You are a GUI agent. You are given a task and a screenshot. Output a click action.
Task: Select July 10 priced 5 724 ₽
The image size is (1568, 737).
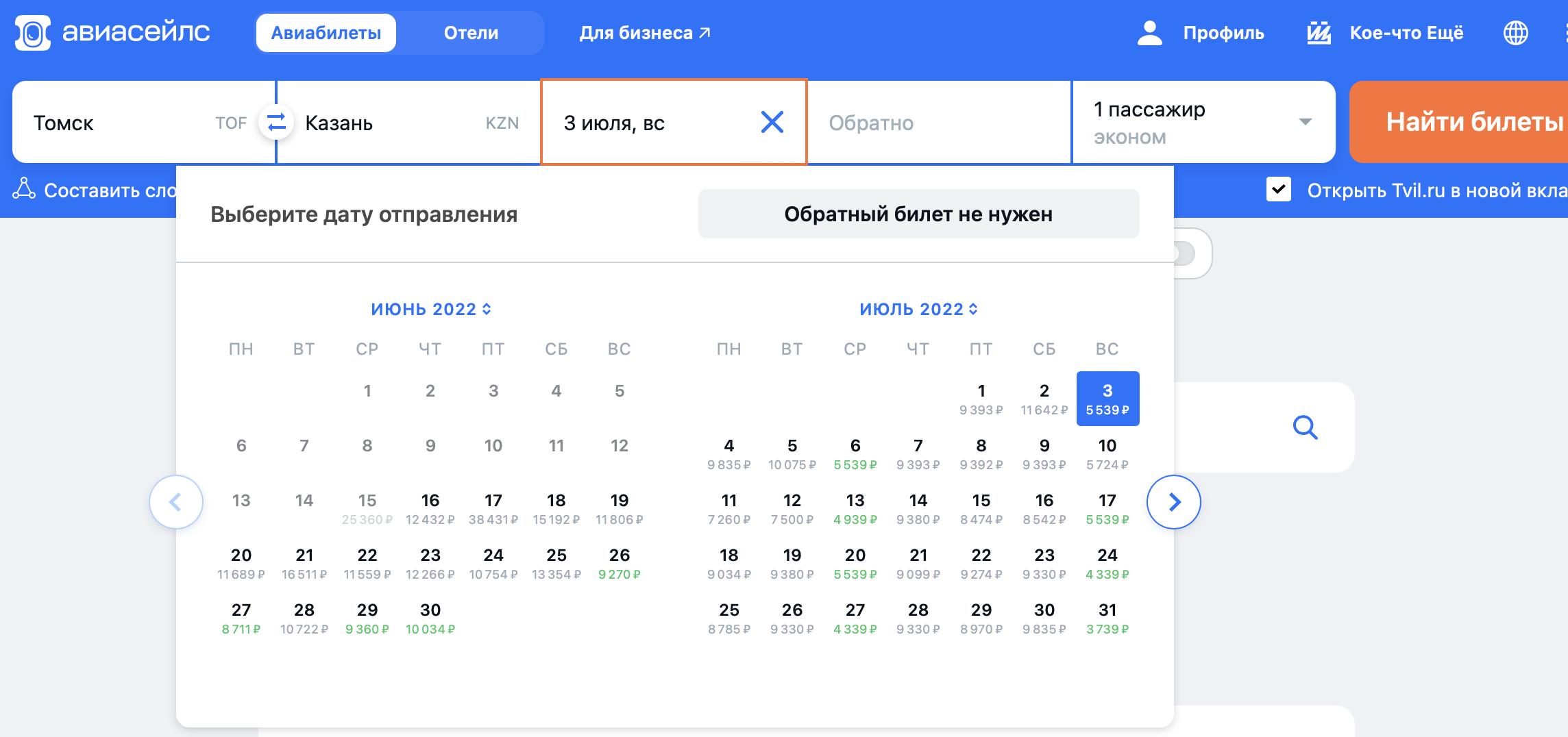pyautogui.click(x=1107, y=453)
